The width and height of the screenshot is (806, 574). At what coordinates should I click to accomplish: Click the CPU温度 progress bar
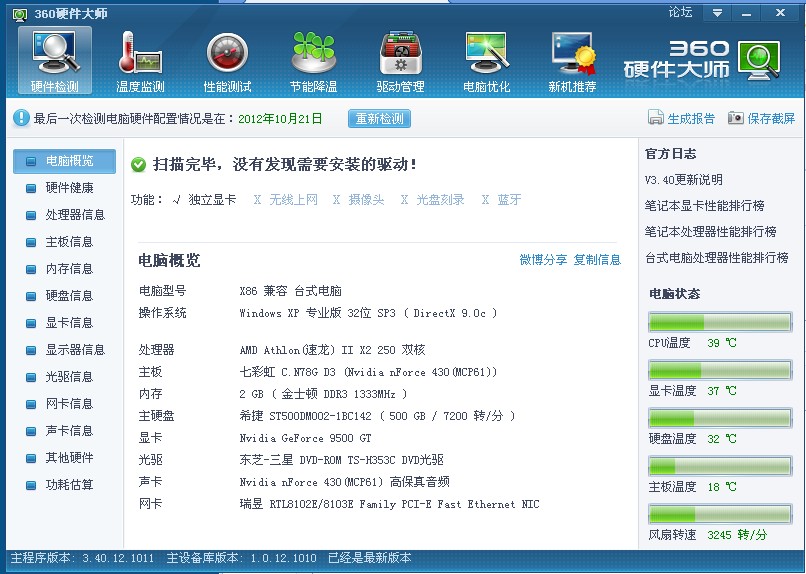[x=720, y=322]
